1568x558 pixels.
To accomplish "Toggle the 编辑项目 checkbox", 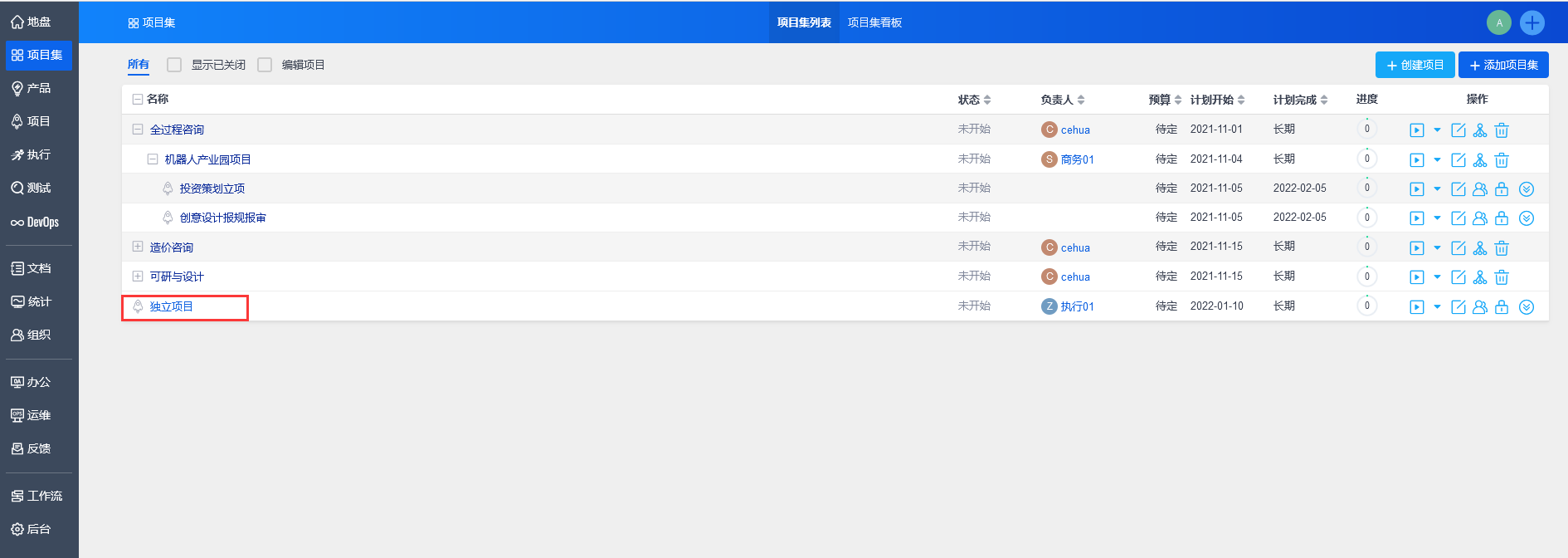I will [x=265, y=65].
